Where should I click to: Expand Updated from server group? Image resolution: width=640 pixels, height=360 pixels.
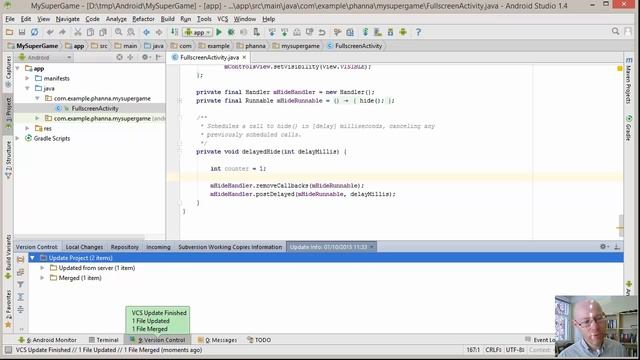(42, 268)
